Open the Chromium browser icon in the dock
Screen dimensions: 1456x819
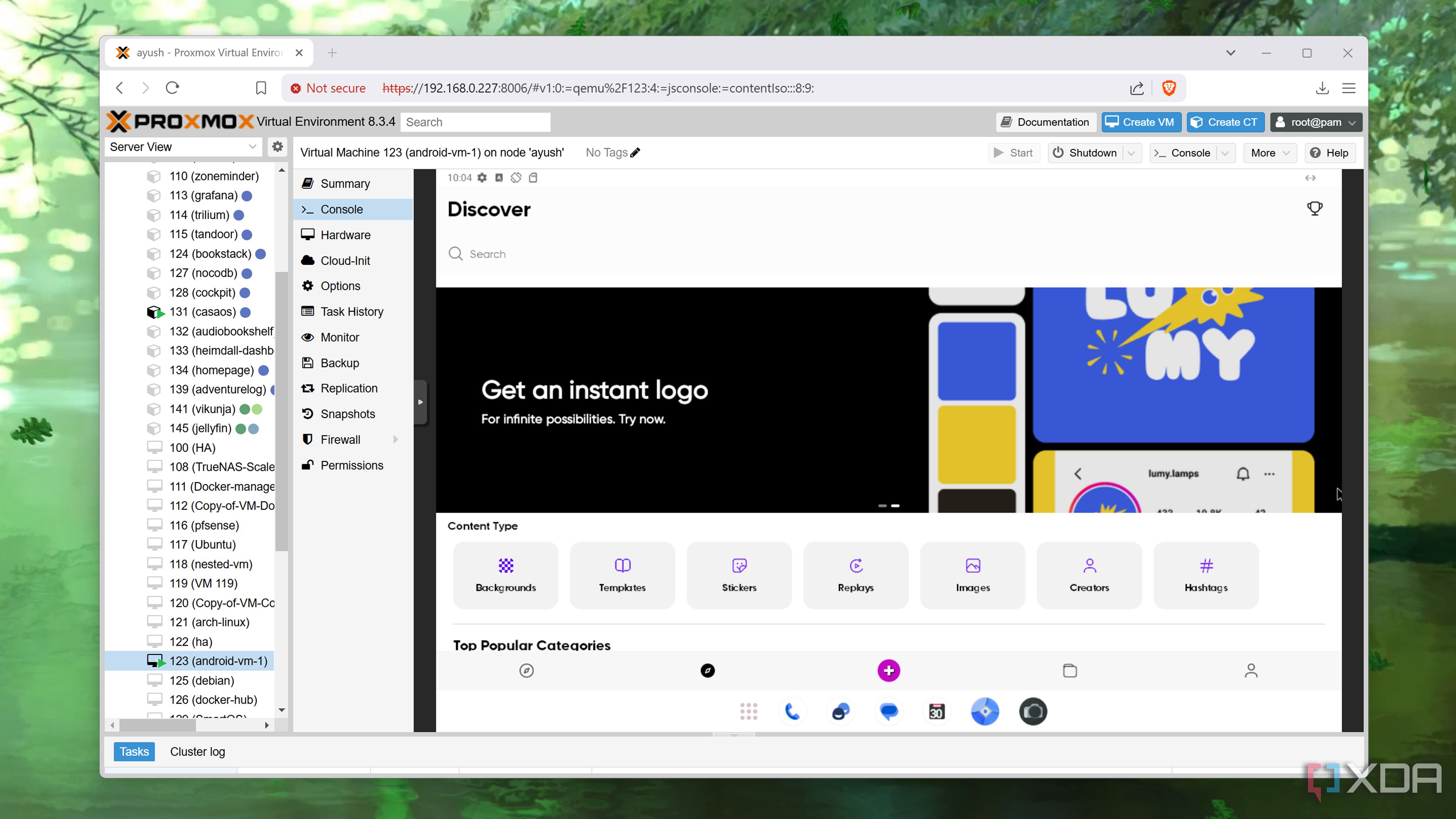coord(985,712)
